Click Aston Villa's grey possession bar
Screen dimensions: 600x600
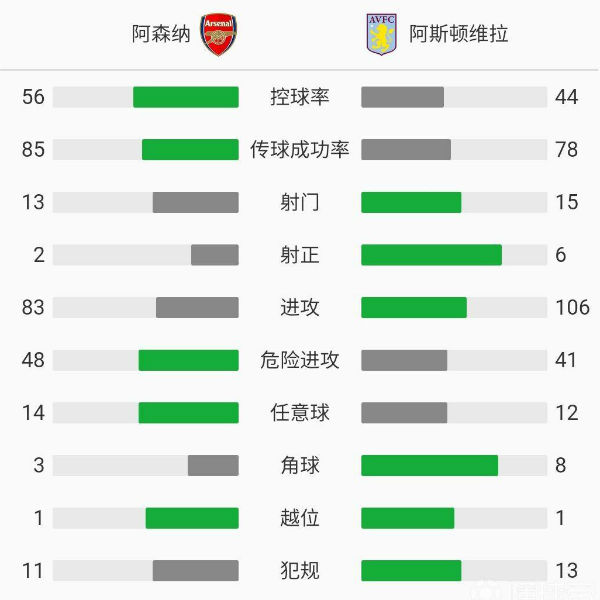coord(402,97)
